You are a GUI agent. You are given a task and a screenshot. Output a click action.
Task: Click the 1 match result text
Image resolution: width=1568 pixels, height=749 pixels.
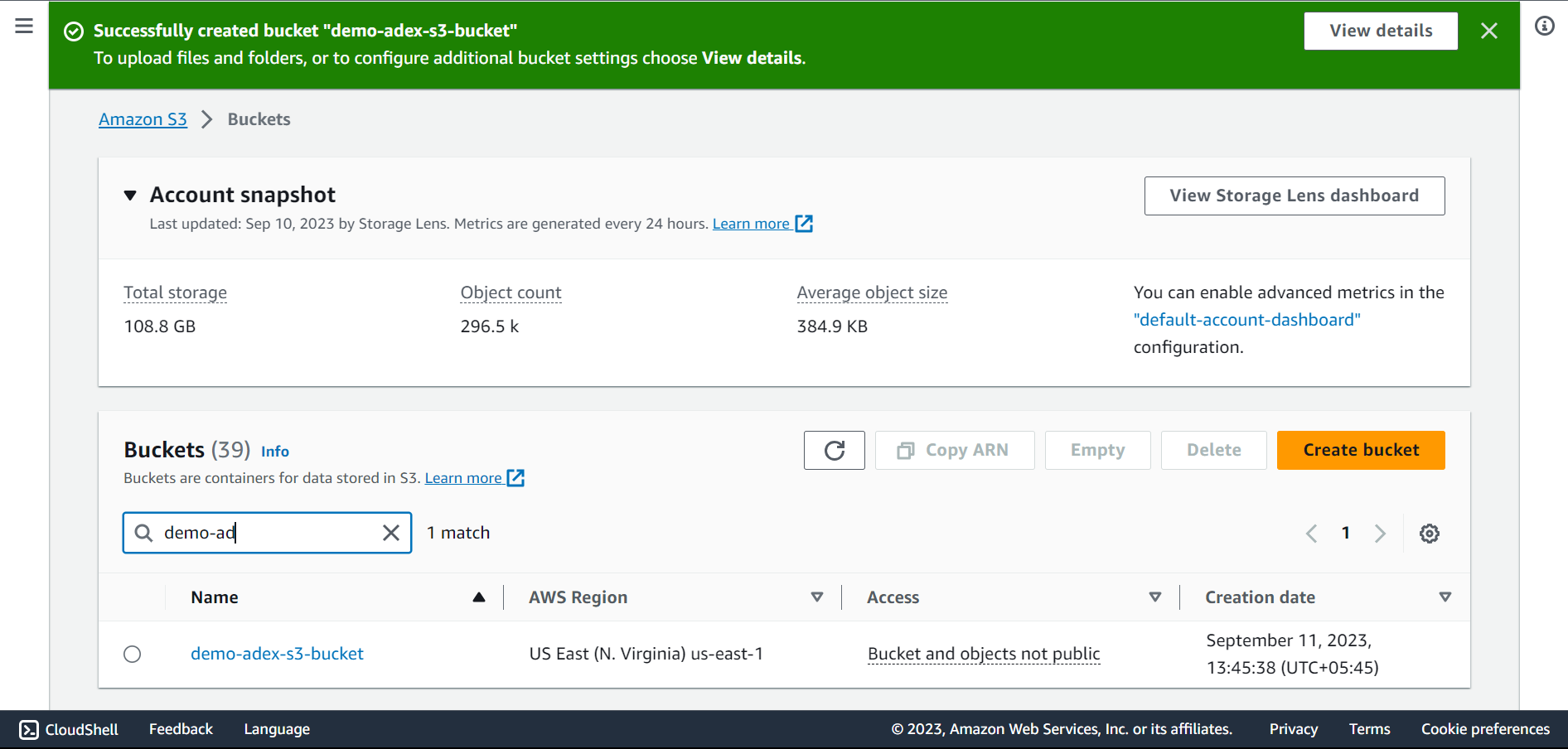tap(458, 533)
